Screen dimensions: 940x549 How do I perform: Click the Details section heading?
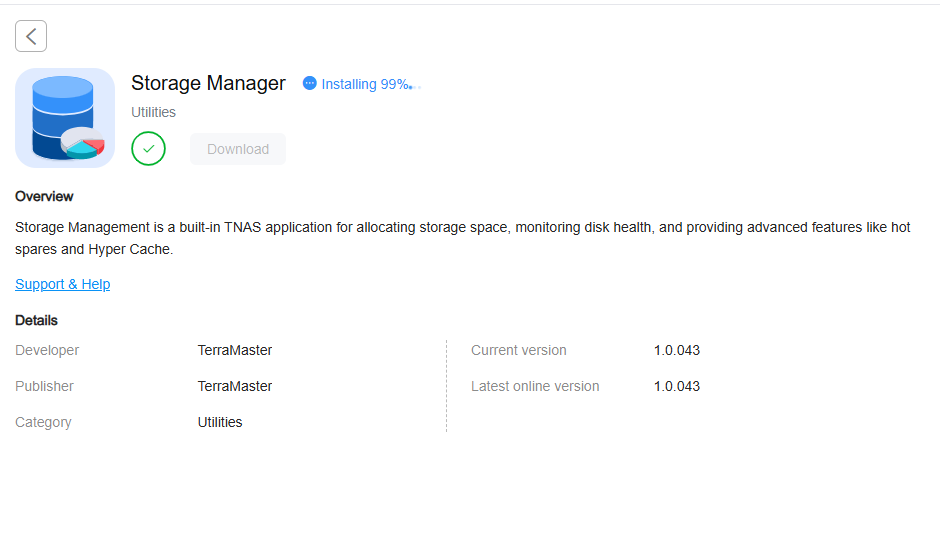coord(36,321)
